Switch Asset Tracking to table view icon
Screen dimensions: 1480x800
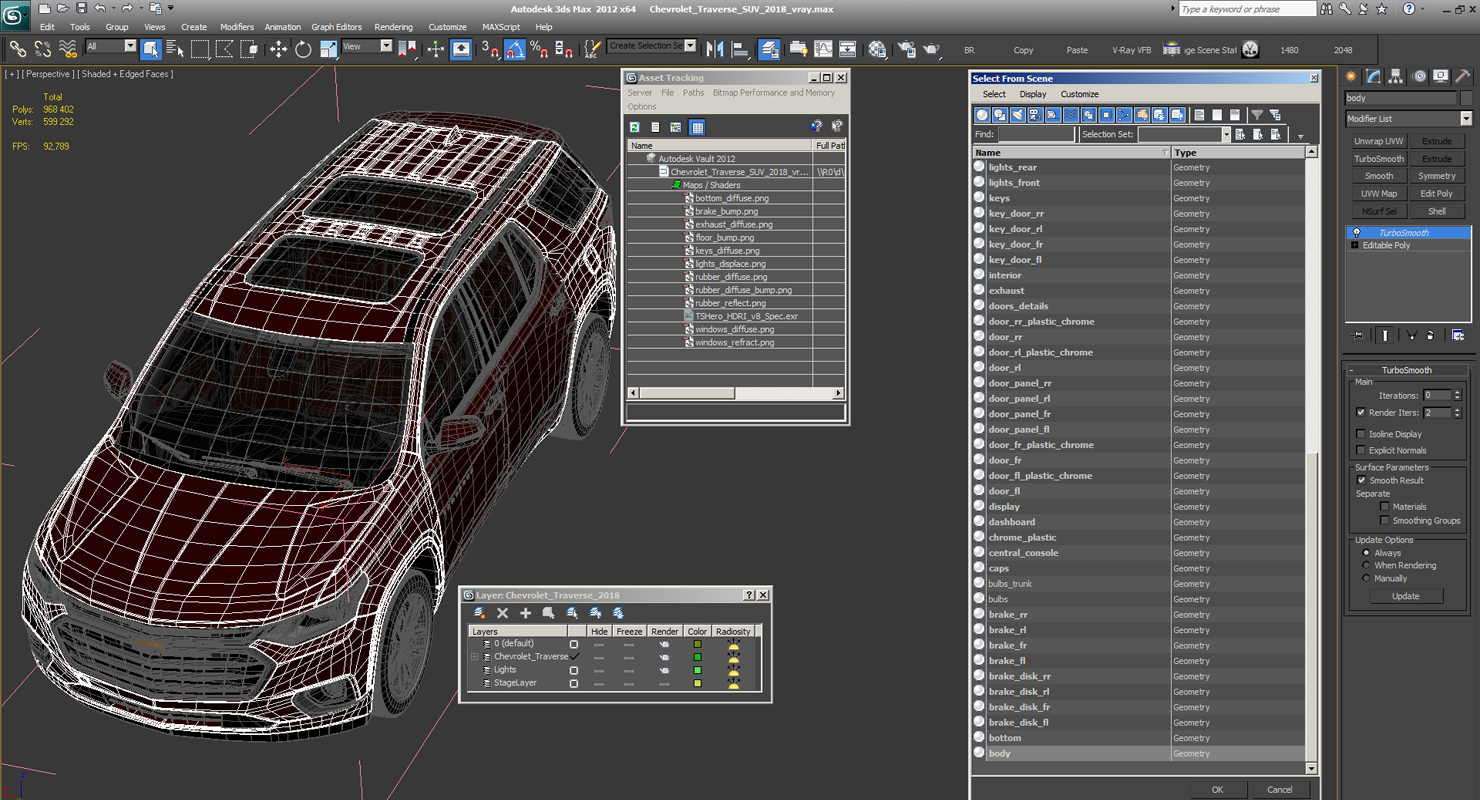[x=697, y=127]
